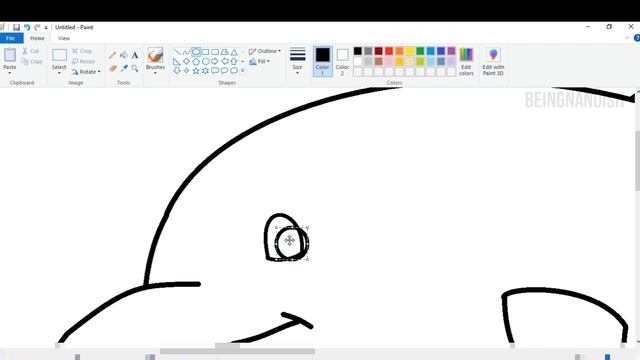Select the Fill with color bucket tool
The width and height of the screenshot is (640, 360).
(124, 55)
